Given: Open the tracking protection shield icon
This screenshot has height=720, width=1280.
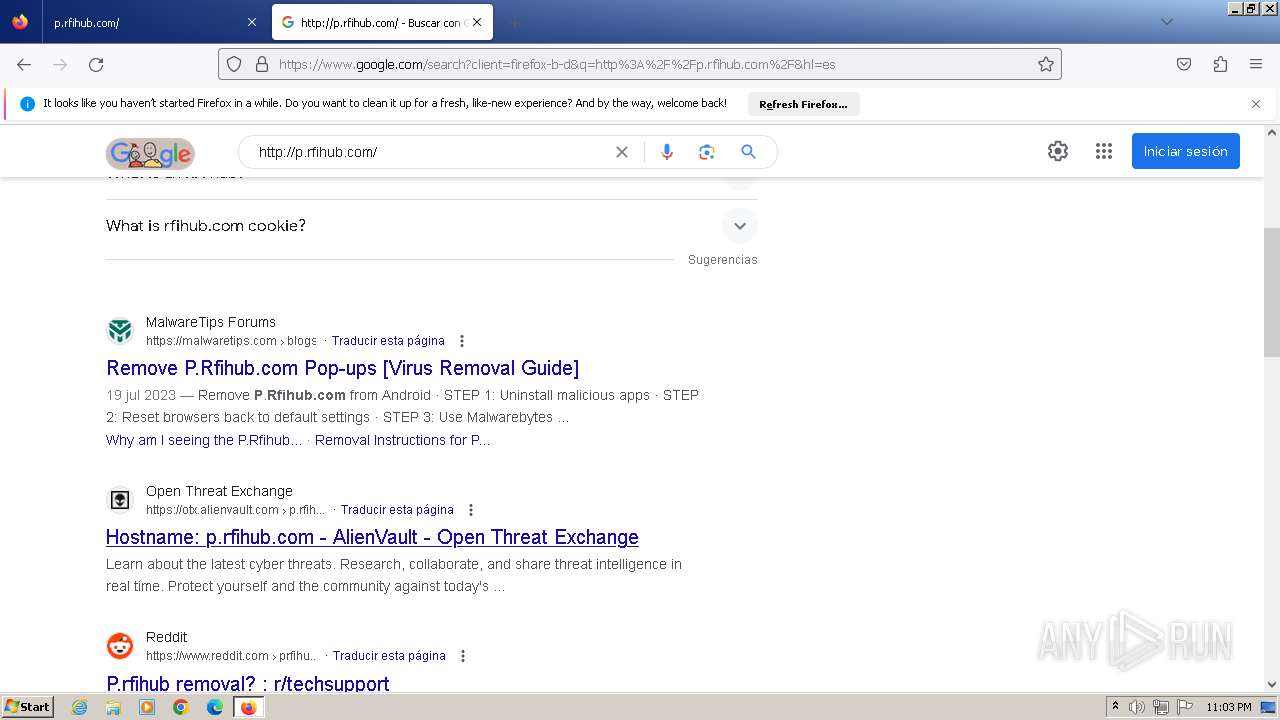Looking at the screenshot, I should pyautogui.click(x=234, y=64).
